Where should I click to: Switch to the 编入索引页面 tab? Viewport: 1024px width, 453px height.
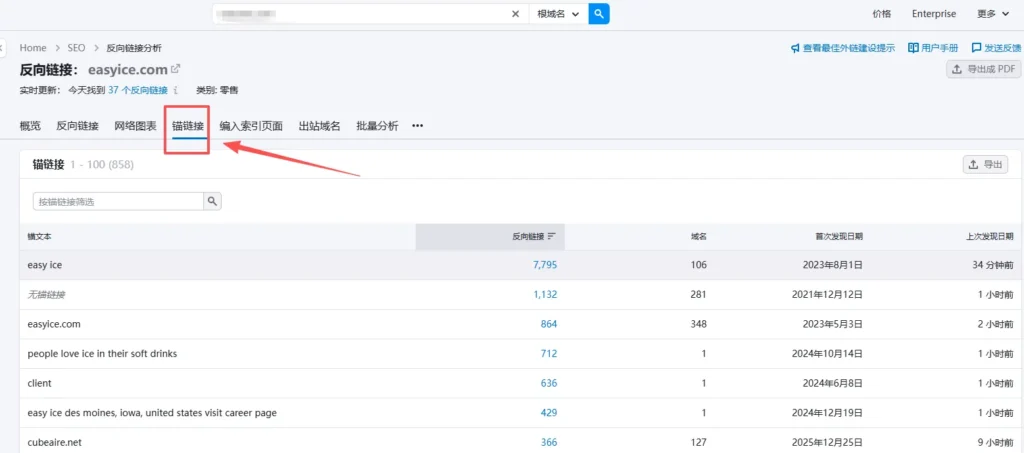[251, 126]
